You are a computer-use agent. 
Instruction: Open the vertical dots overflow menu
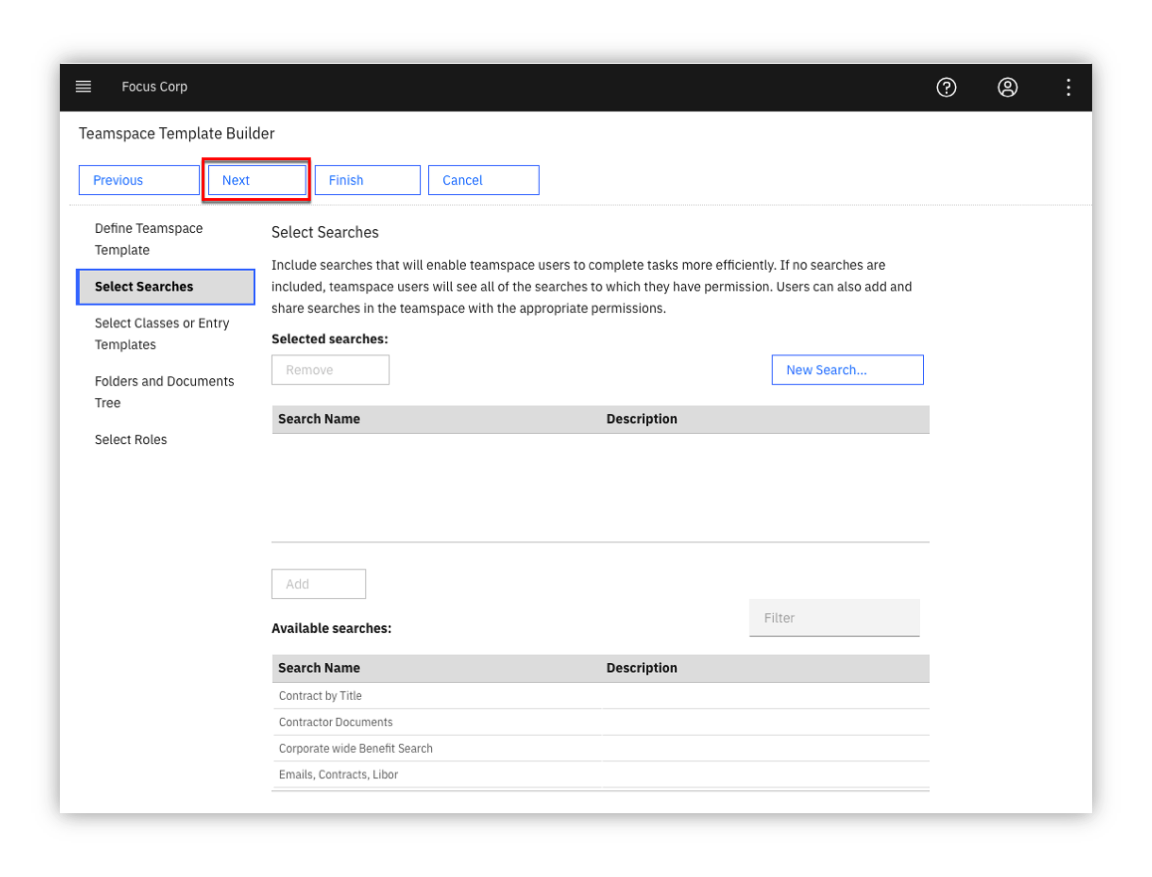pos(1068,87)
